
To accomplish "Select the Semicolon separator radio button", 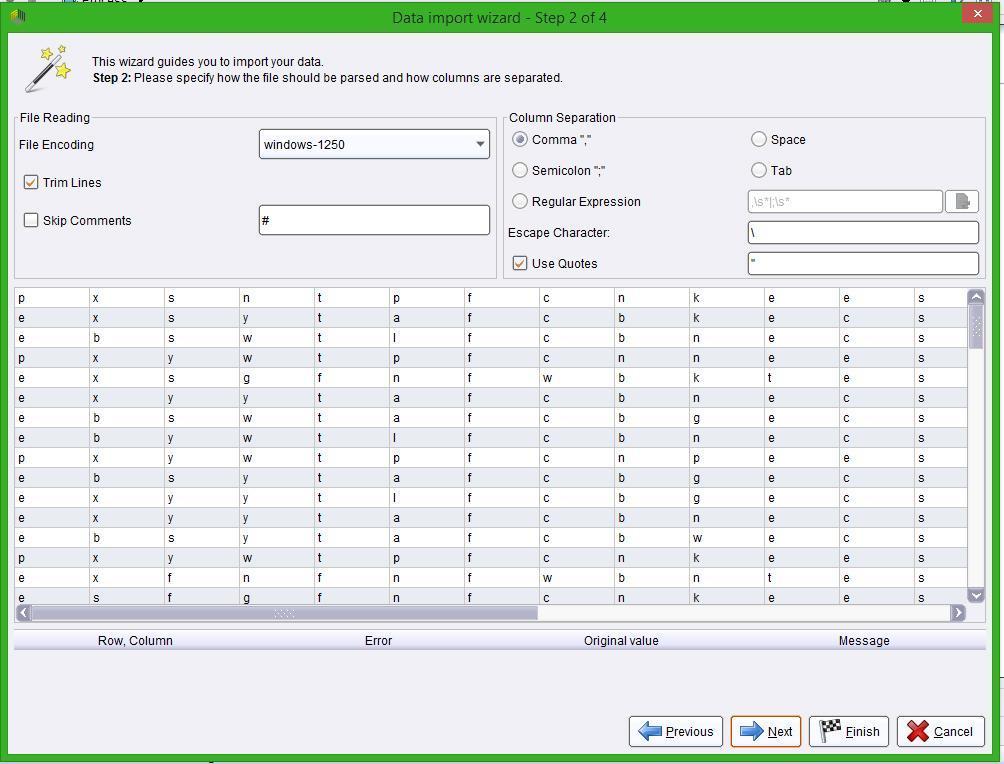I will [x=520, y=170].
